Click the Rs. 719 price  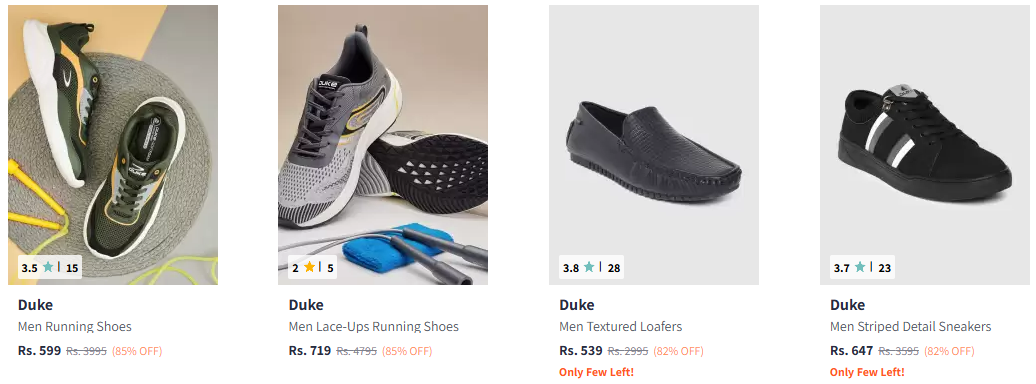310,351
